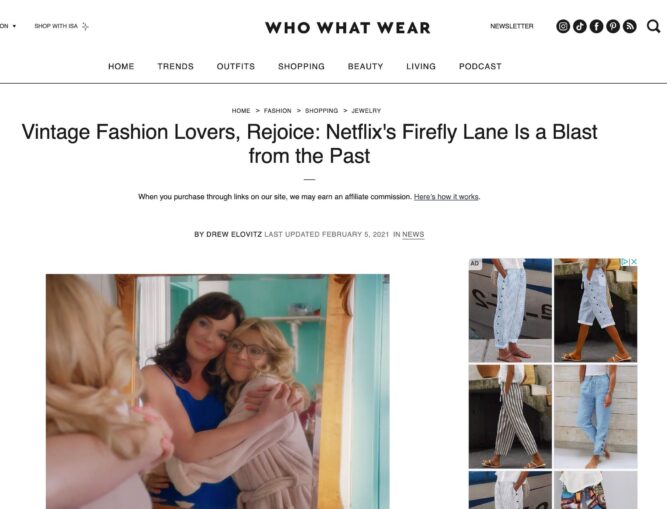Viewport: 667px width, 509px height.
Task: Click the Newsletter link
Action: (512, 26)
